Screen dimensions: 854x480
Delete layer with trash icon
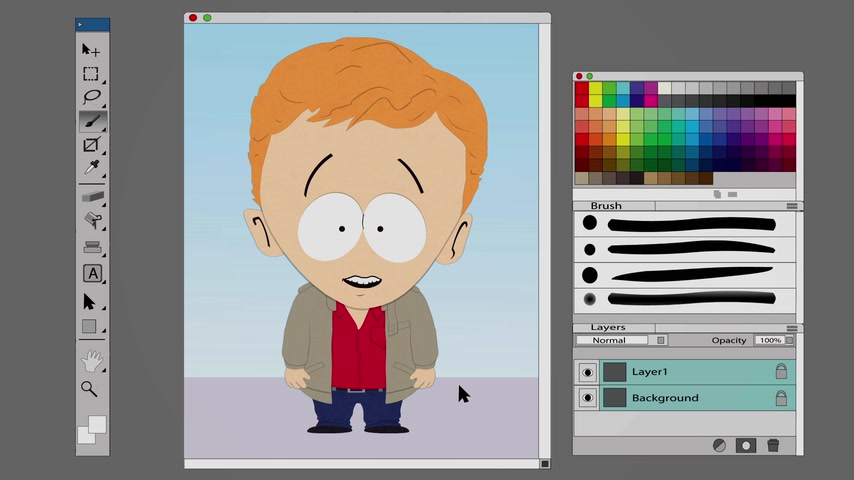(773, 445)
